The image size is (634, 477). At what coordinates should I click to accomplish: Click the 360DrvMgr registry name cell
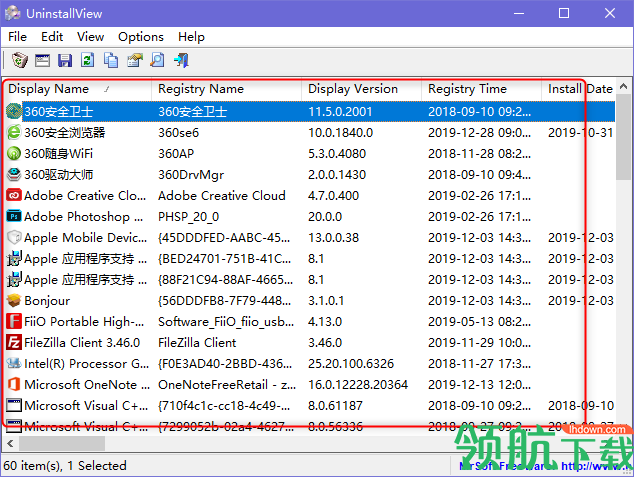pos(191,175)
